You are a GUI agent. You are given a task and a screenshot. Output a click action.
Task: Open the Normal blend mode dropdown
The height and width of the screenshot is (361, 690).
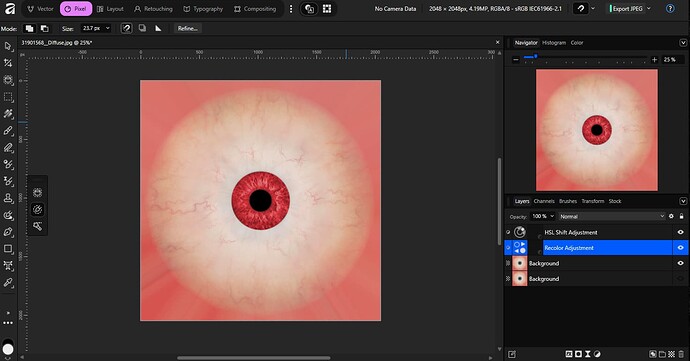tap(612, 216)
